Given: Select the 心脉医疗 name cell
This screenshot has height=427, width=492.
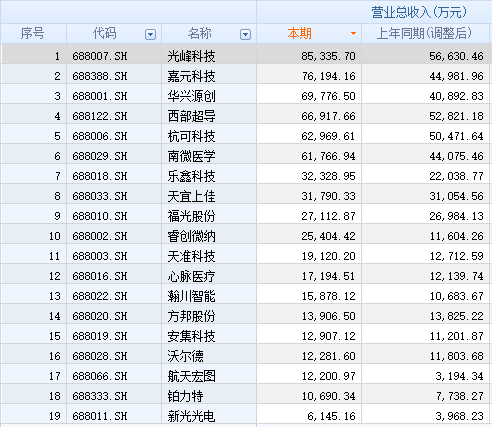Looking at the screenshot, I should [x=191, y=276].
